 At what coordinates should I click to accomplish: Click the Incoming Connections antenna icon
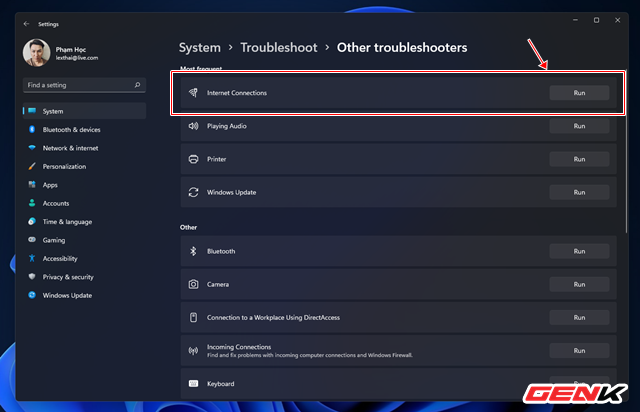coord(193,350)
